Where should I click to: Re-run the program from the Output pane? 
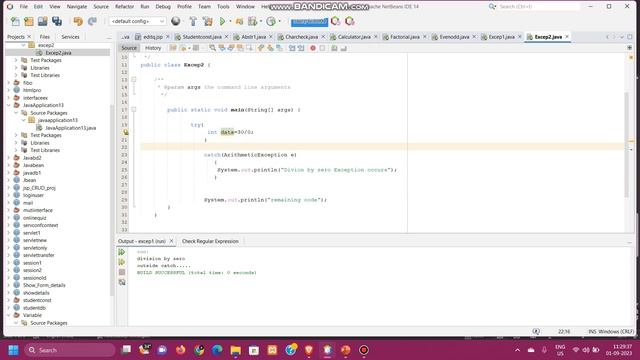[x=122, y=252]
